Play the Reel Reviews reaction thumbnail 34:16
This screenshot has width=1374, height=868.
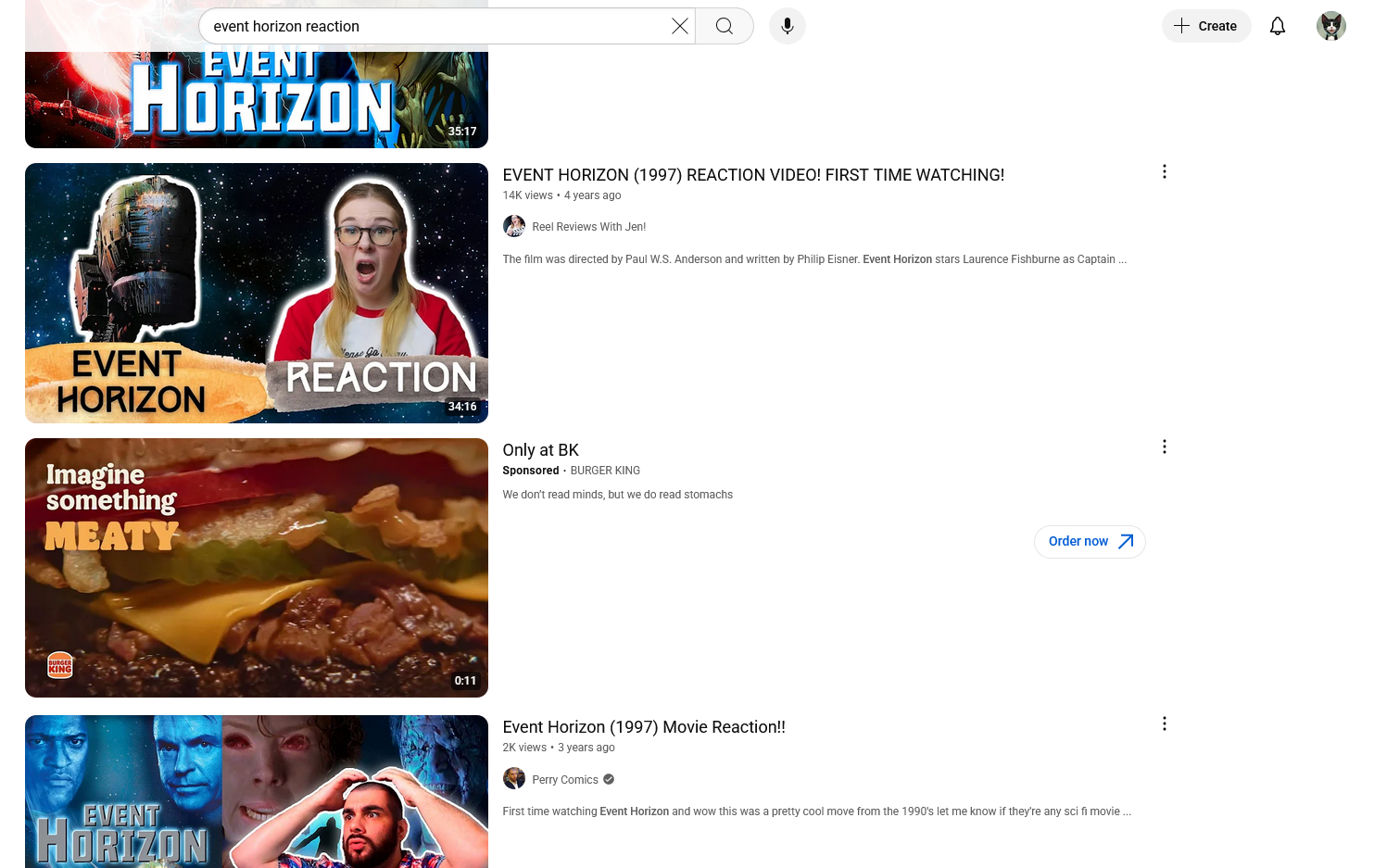[x=257, y=293]
